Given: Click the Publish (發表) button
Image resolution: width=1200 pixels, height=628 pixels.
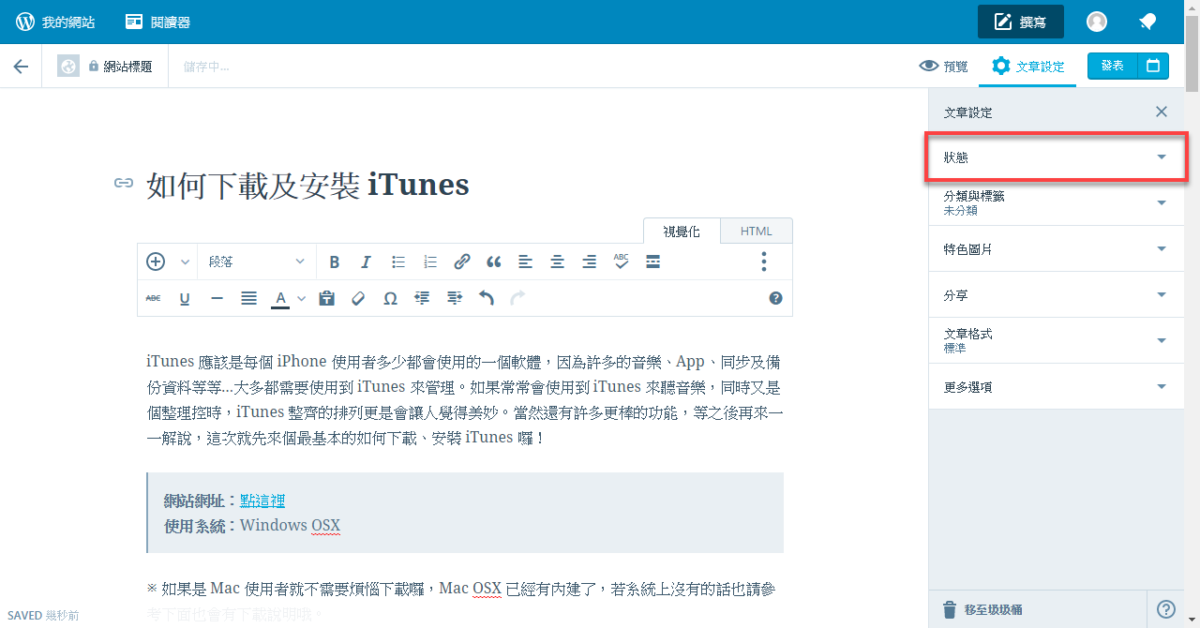Looking at the screenshot, I should [x=1113, y=66].
